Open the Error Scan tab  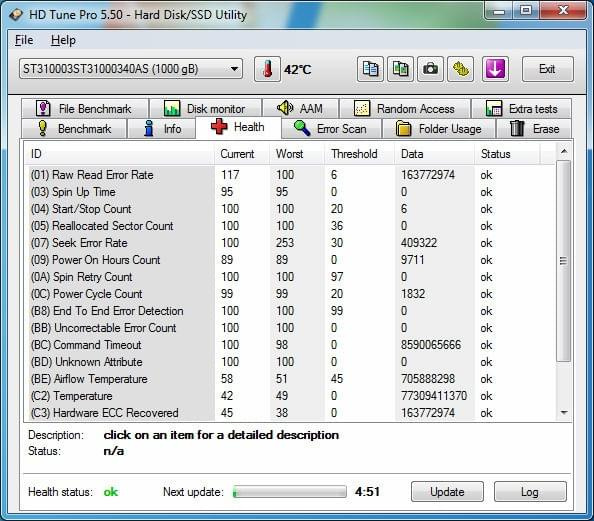(331, 129)
